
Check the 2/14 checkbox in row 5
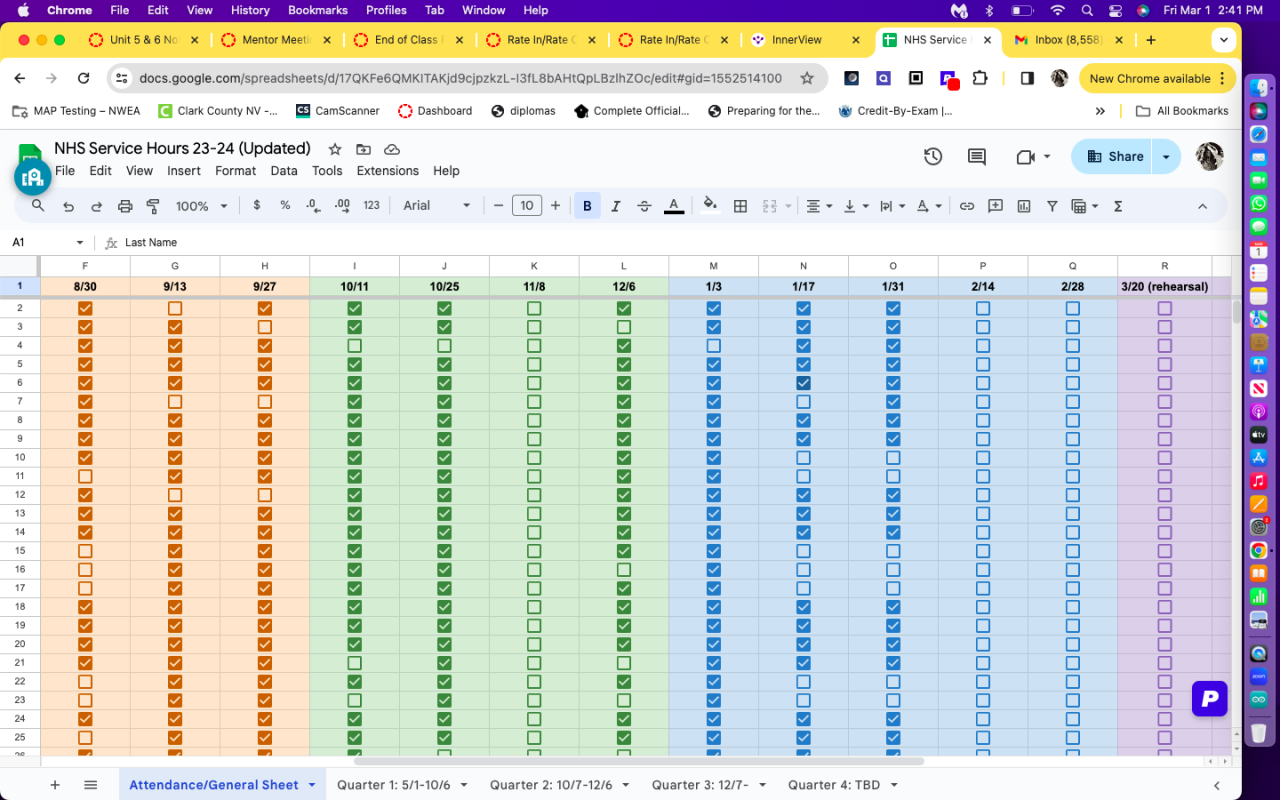(983, 365)
